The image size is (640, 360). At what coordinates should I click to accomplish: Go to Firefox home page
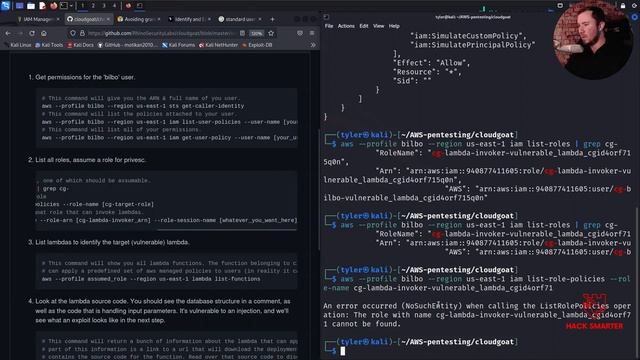[44, 33]
